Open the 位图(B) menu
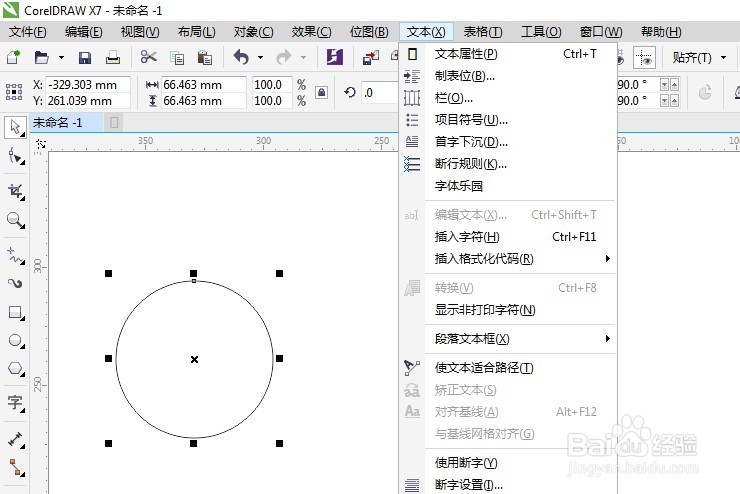 [x=369, y=32]
